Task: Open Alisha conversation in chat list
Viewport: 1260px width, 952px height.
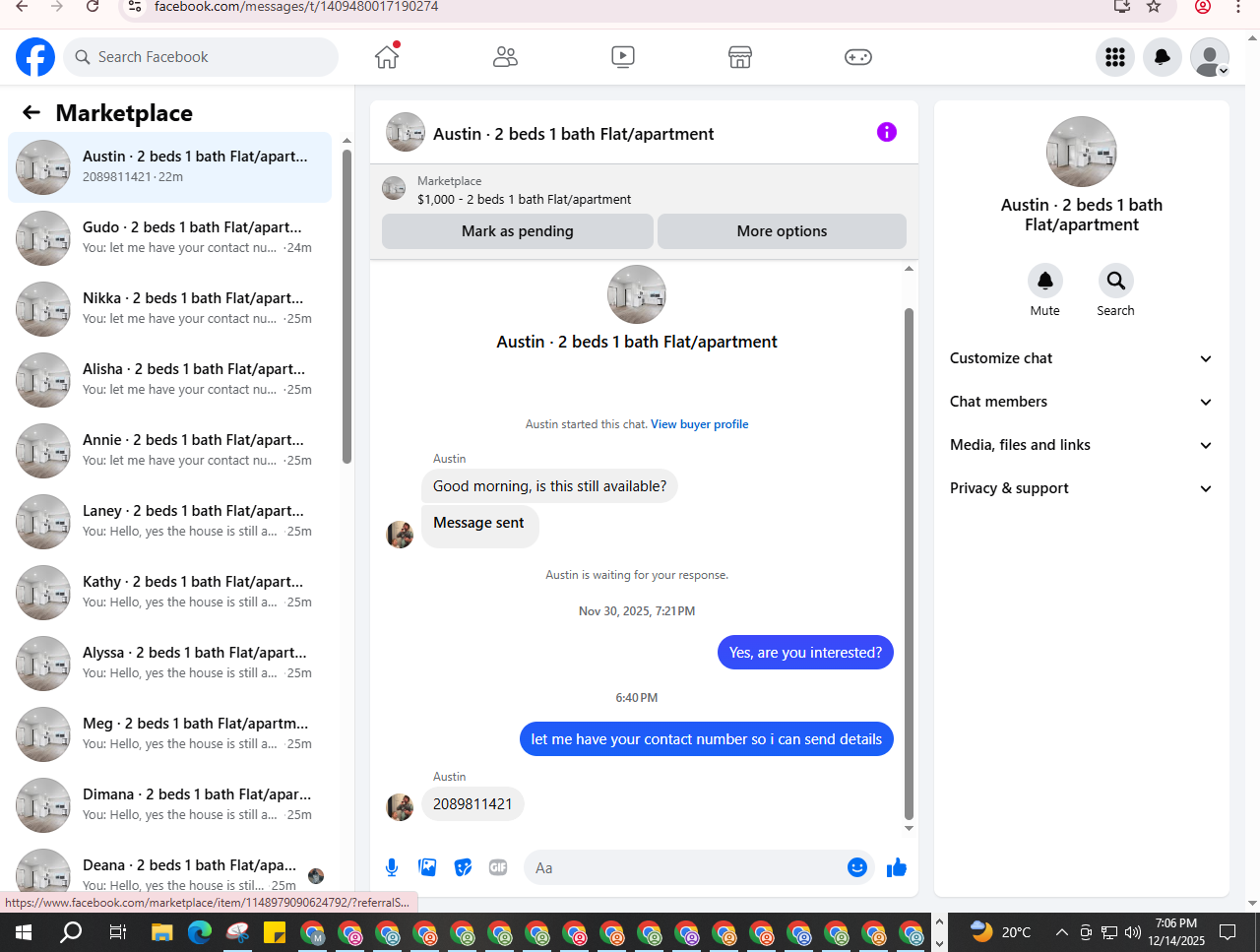Action: click(x=169, y=380)
